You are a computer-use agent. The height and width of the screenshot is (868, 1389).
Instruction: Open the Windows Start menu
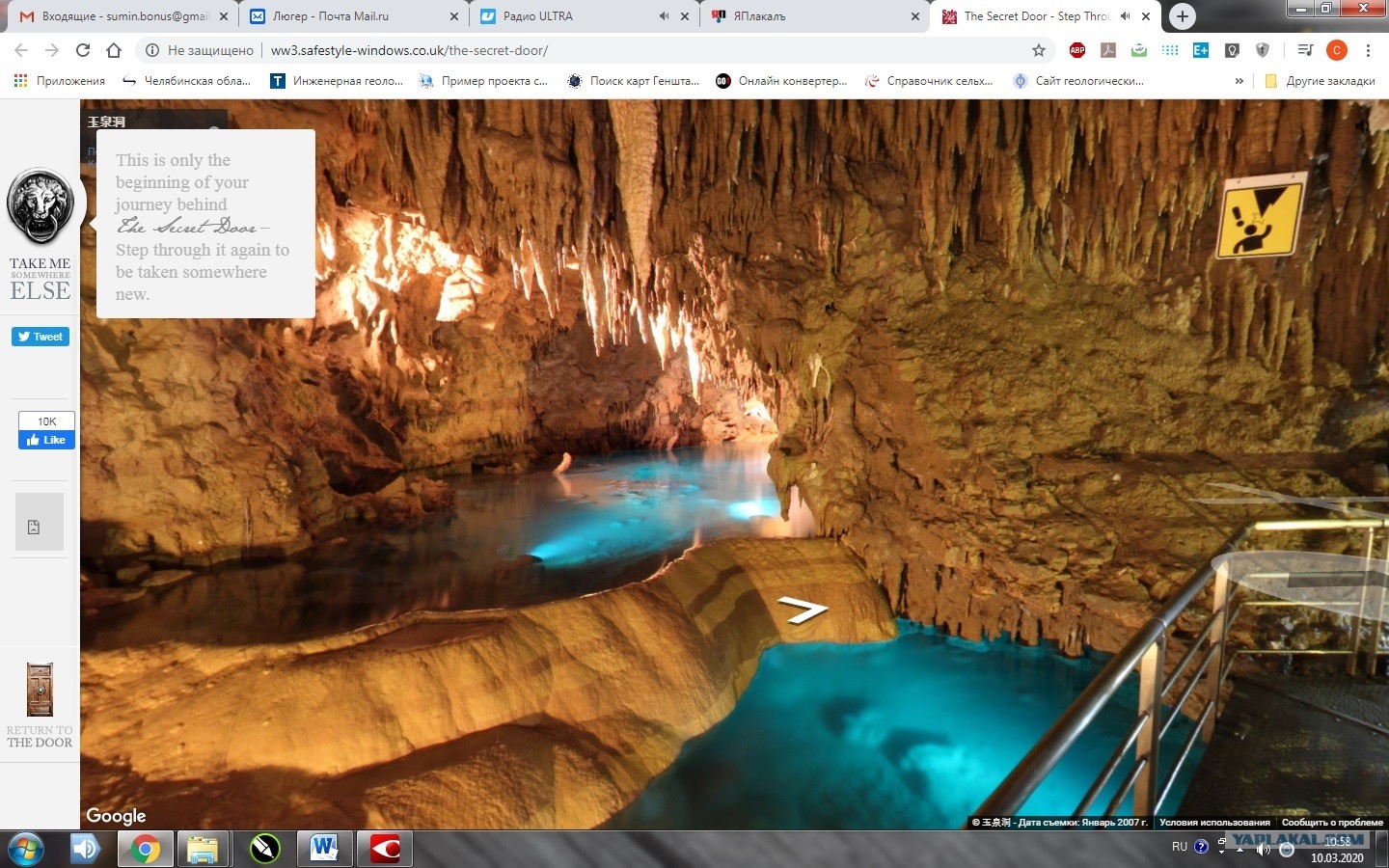(25, 849)
